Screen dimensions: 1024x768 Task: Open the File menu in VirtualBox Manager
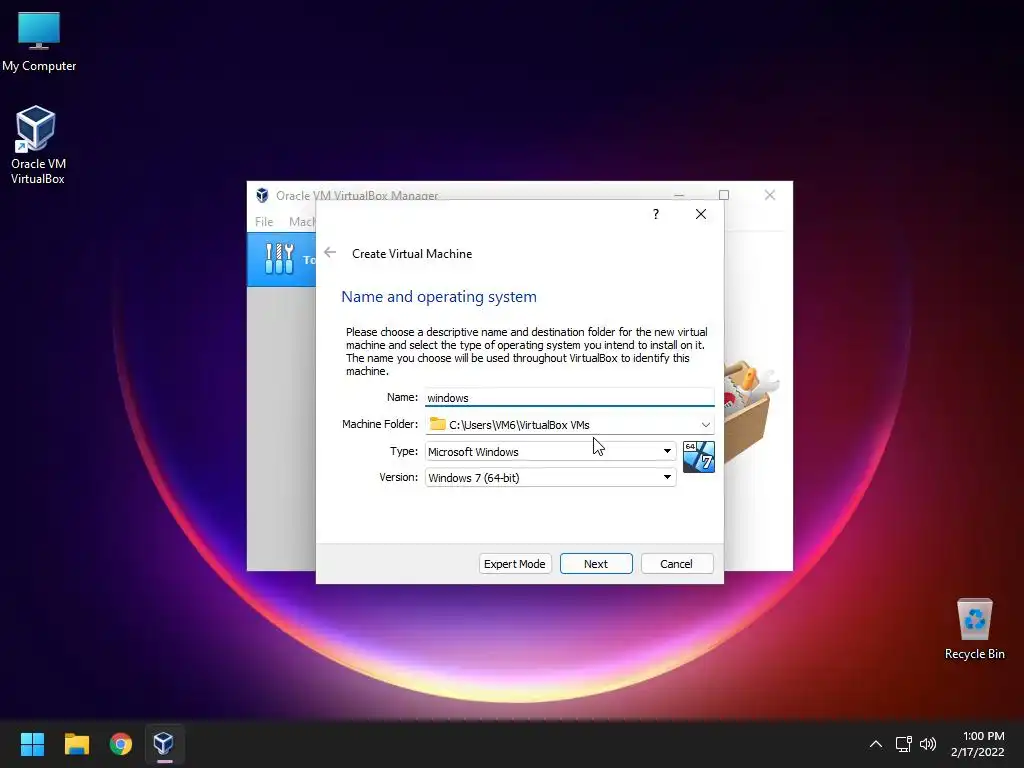[x=264, y=222]
